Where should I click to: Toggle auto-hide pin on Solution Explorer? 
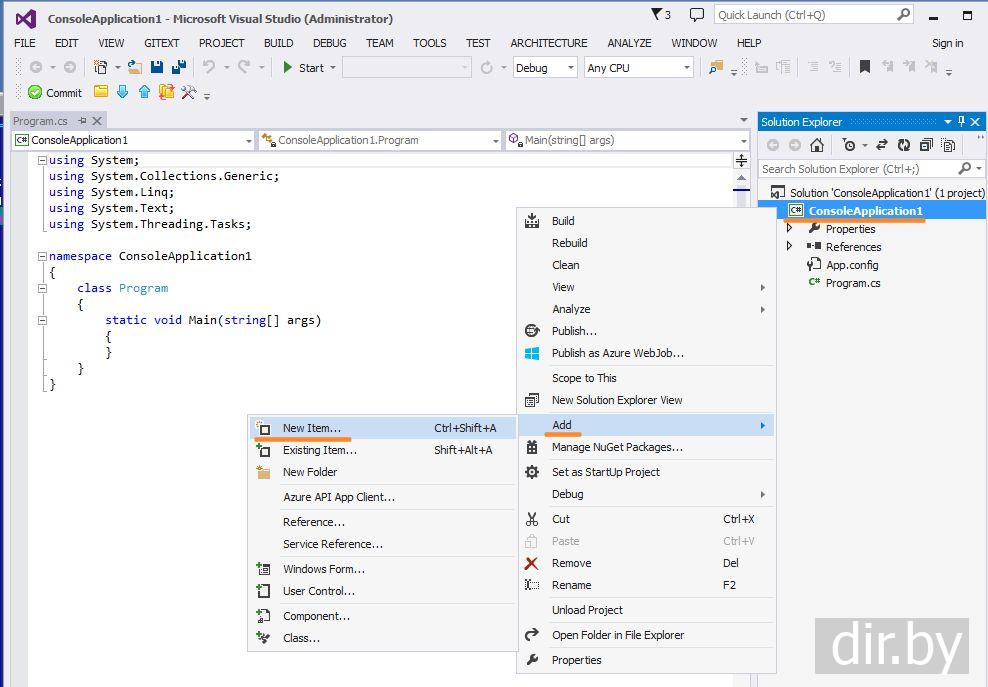pyautogui.click(x=962, y=121)
